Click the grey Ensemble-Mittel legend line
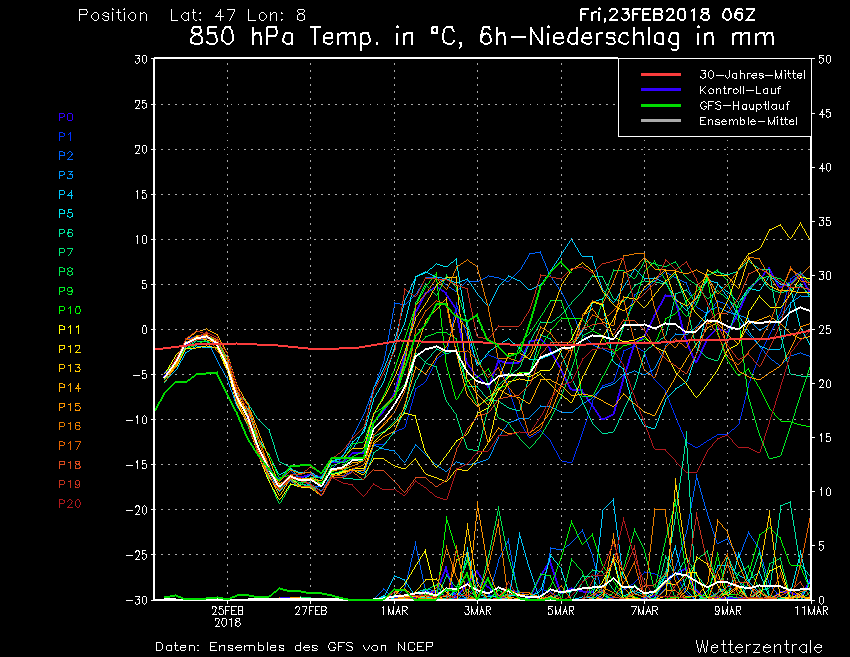This screenshot has height=657, width=850. [x=661, y=121]
